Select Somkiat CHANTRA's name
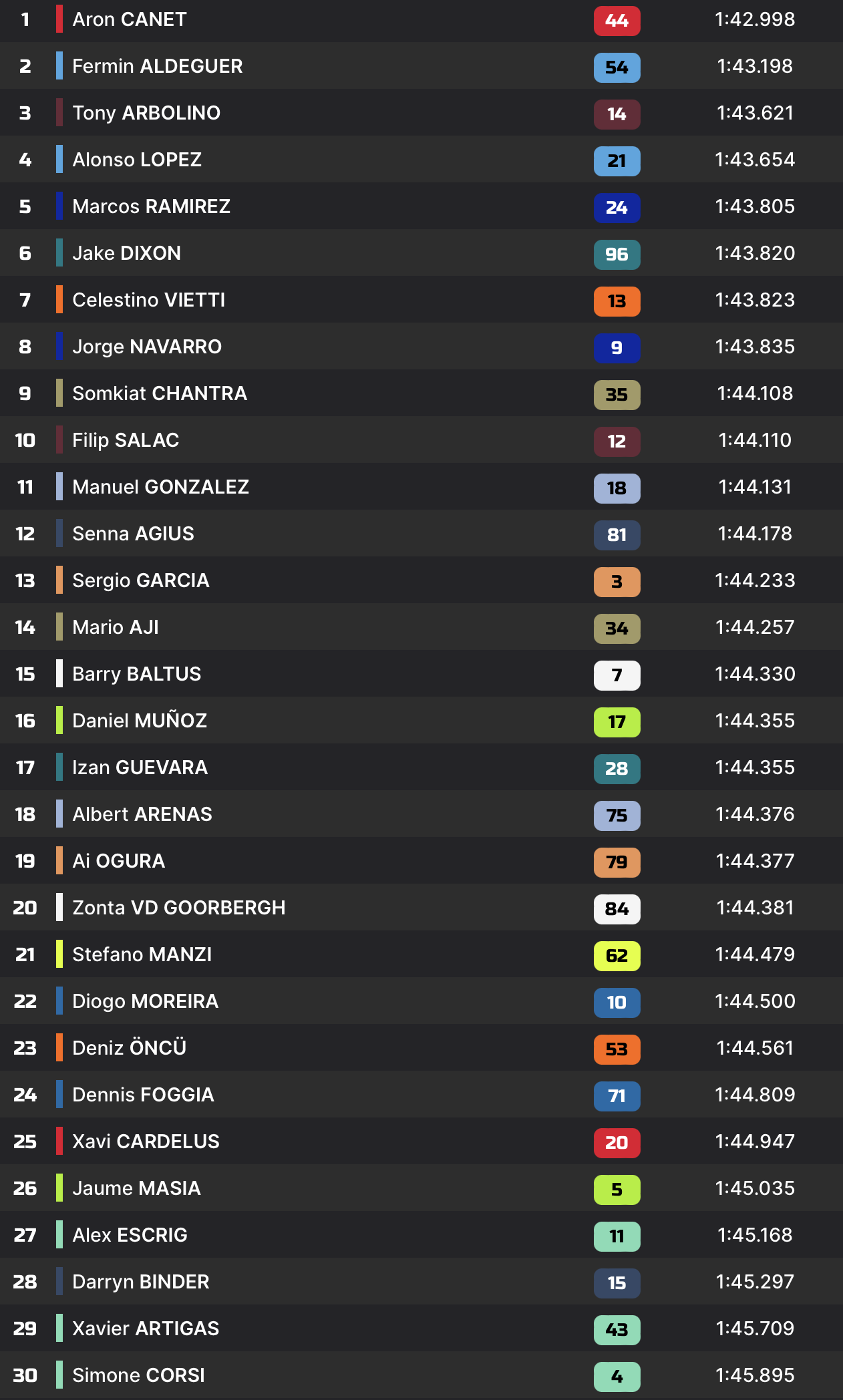This screenshot has width=843, height=1400. pyautogui.click(x=160, y=393)
